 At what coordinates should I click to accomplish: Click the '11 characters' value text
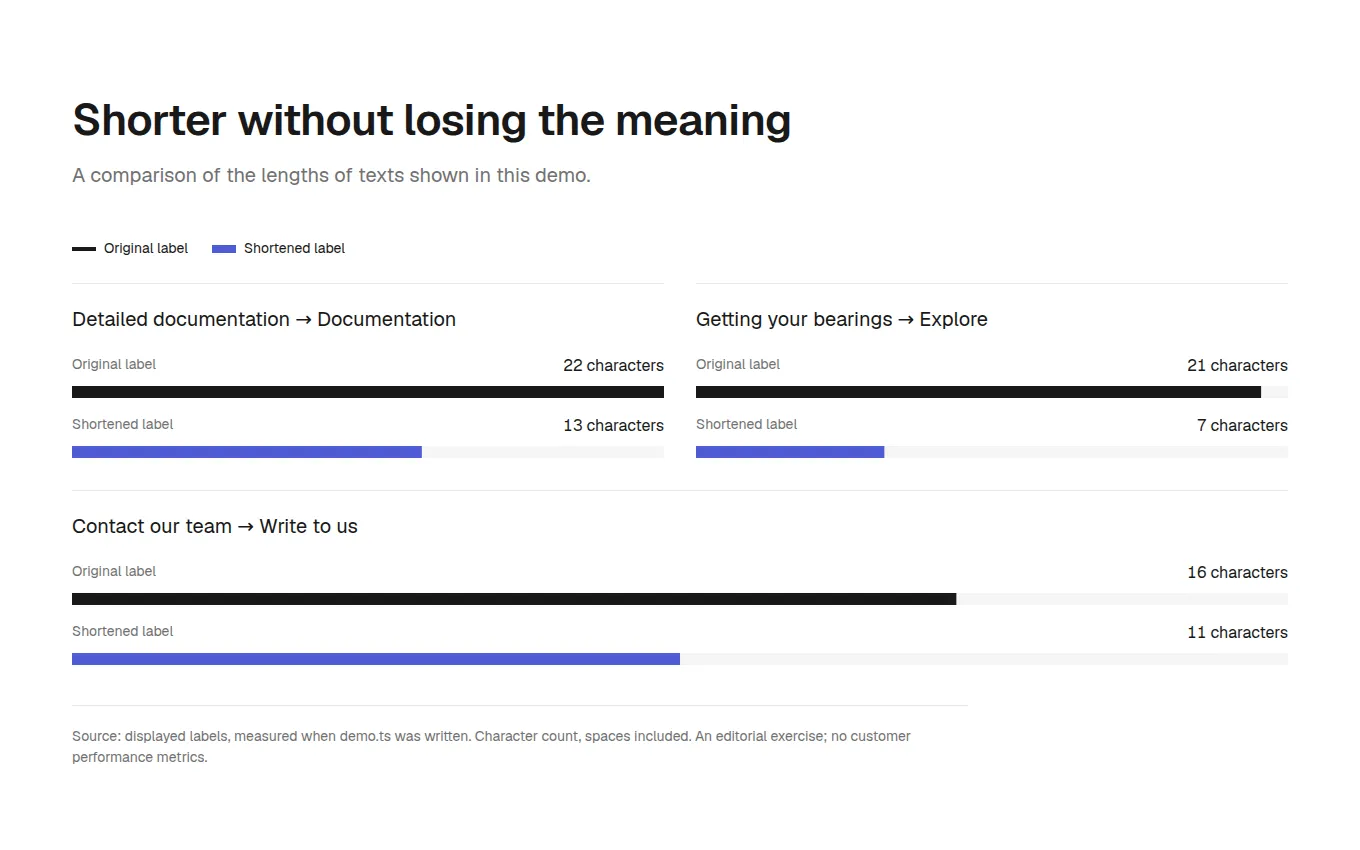pos(1237,632)
